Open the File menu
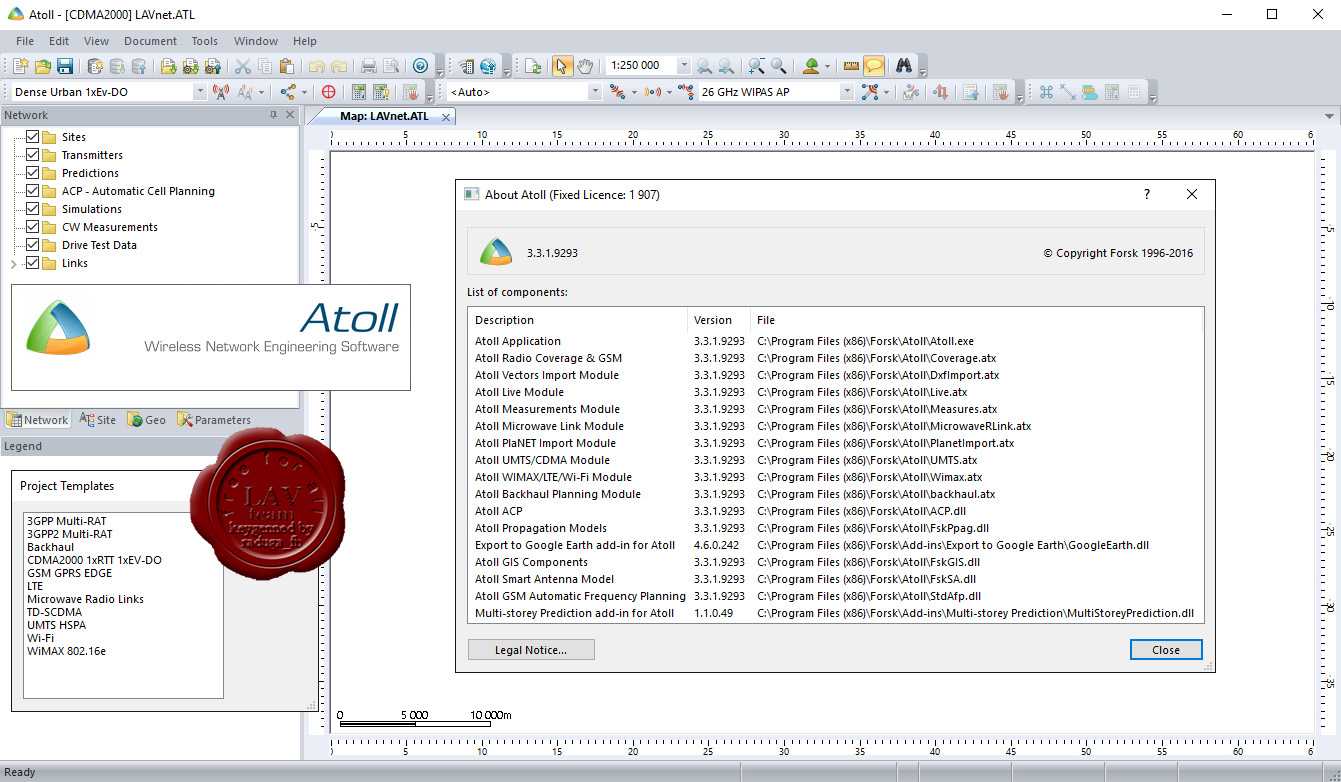Viewport: 1341px width, 782px height. pos(25,41)
